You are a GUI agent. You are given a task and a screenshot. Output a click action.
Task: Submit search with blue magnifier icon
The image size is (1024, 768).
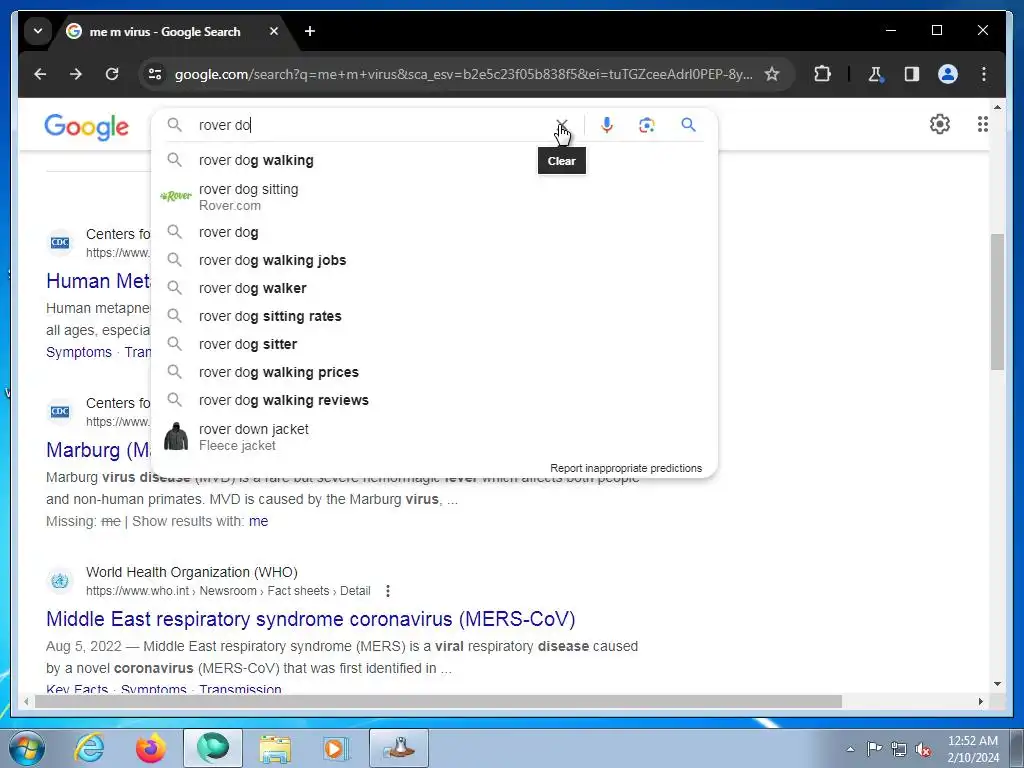(x=688, y=125)
